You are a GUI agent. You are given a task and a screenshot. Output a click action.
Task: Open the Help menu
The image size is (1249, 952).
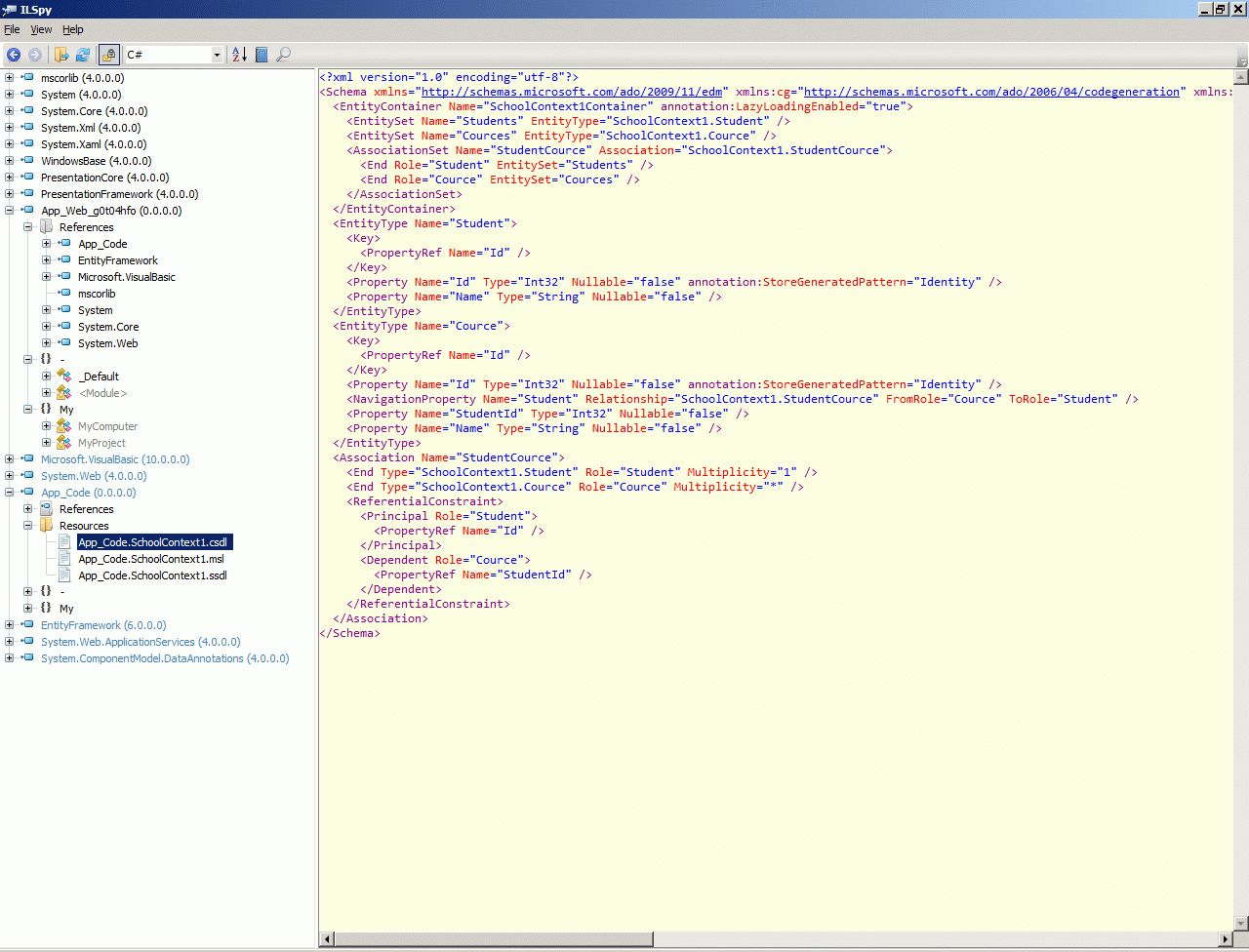point(73,29)
